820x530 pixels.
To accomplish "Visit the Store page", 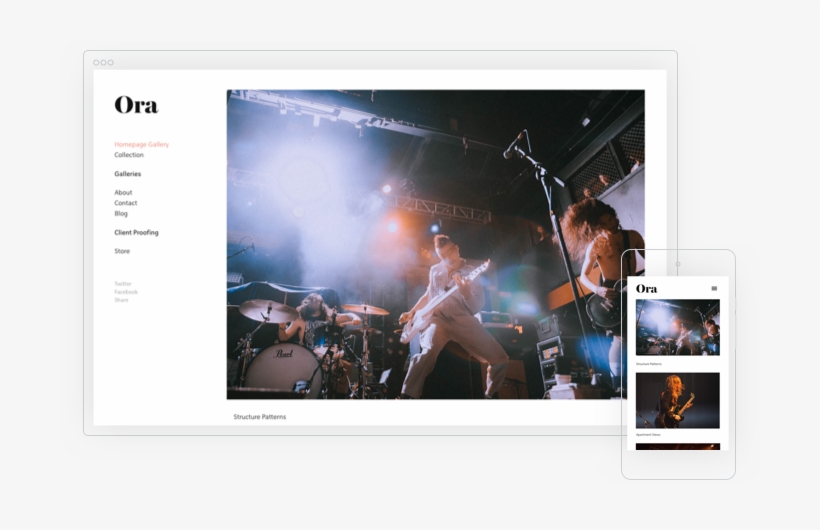I will tap(122, 251).
